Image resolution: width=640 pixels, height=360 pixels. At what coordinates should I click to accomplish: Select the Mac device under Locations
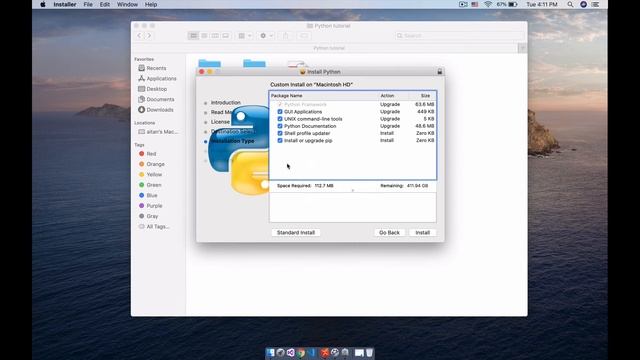162,132
